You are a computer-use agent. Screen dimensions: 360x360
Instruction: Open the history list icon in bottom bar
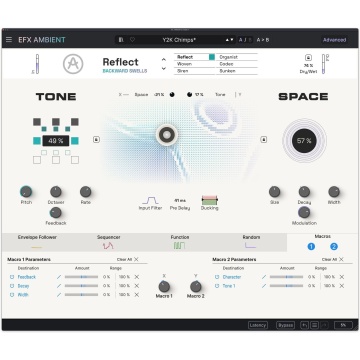click(314, 325)
